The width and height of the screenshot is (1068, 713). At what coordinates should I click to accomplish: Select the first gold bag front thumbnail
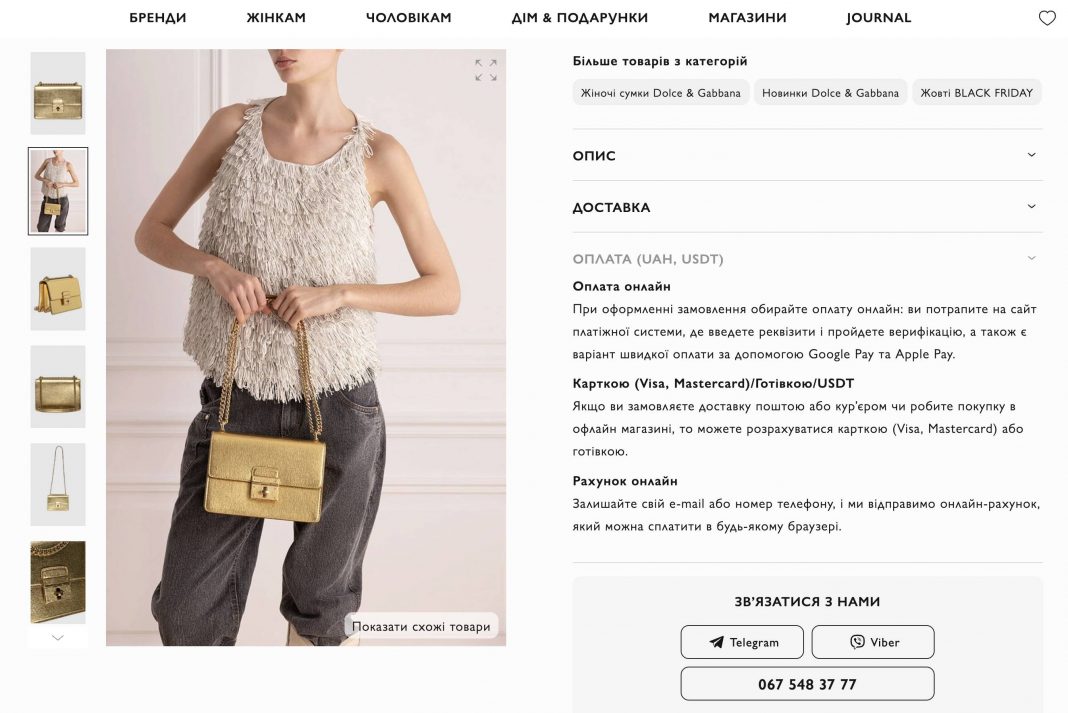pyautogui.click(x=58, y=93)
